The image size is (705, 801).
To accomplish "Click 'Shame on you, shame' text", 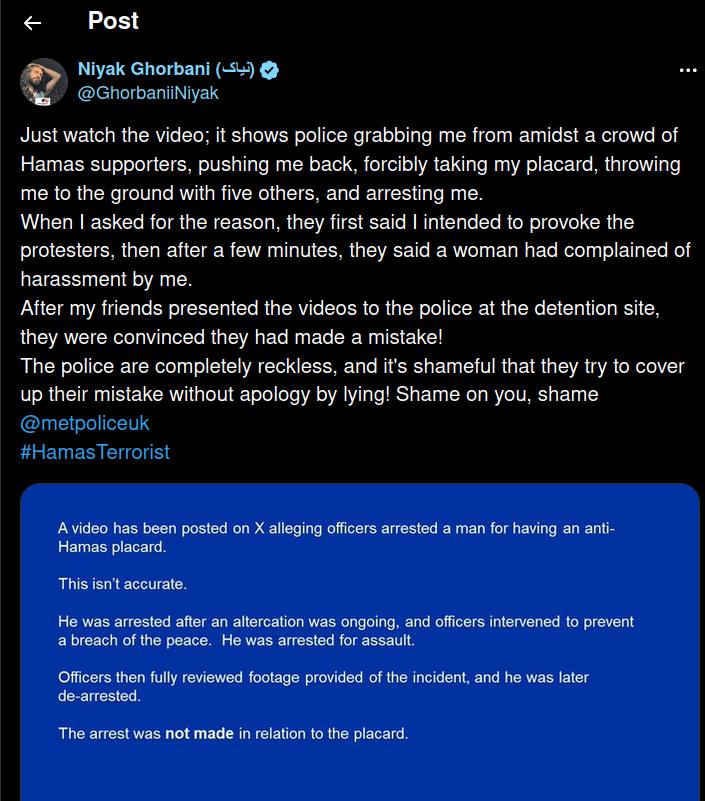I will [497, 394].
